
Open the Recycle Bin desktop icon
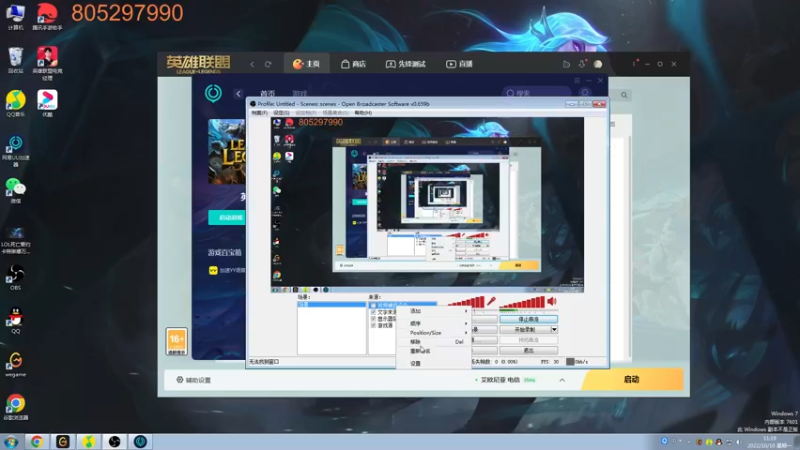click(x=15, y=60)
